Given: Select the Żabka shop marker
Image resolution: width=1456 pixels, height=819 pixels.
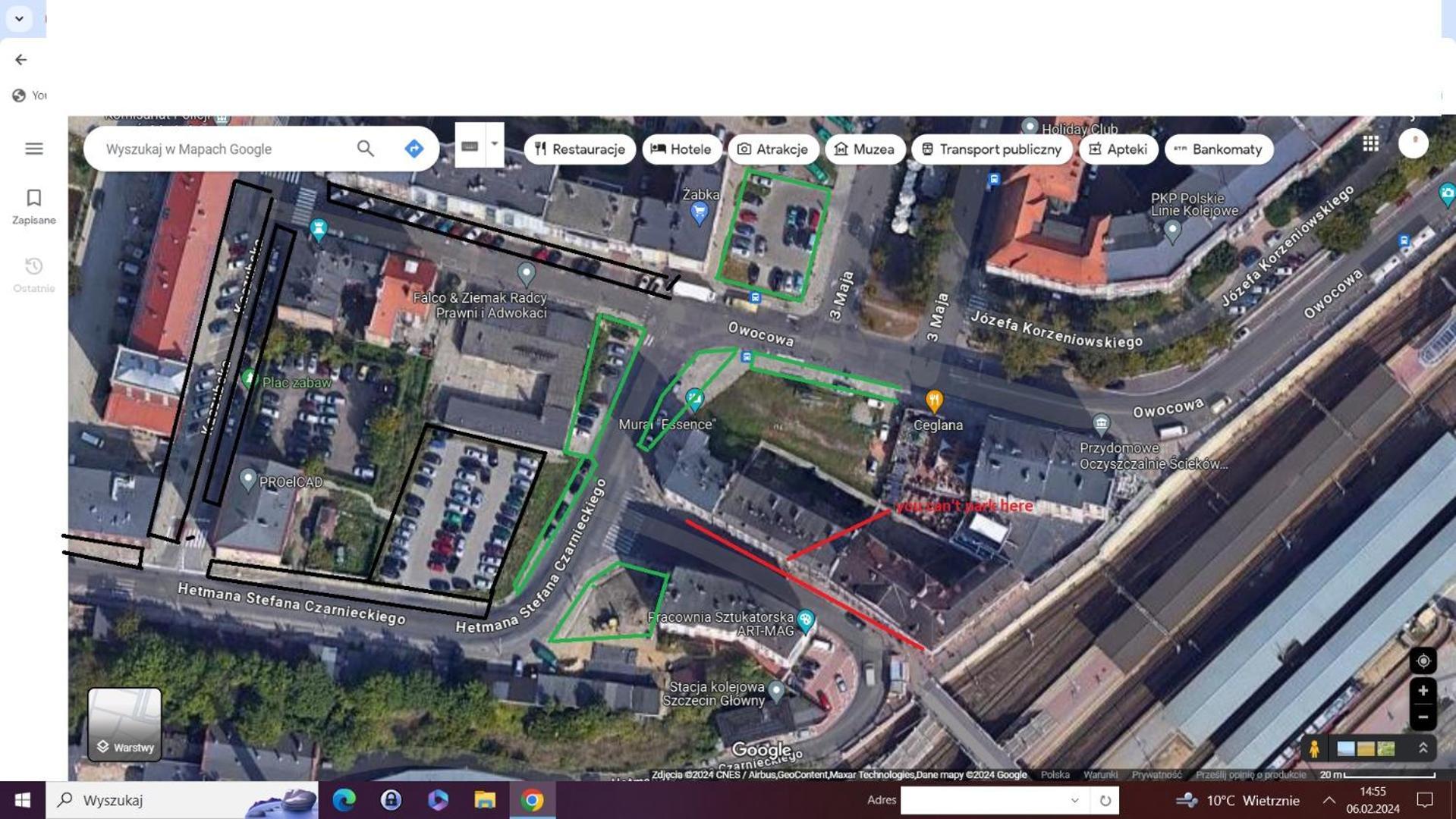Looking at the screenshot, I should pos(700,212).
